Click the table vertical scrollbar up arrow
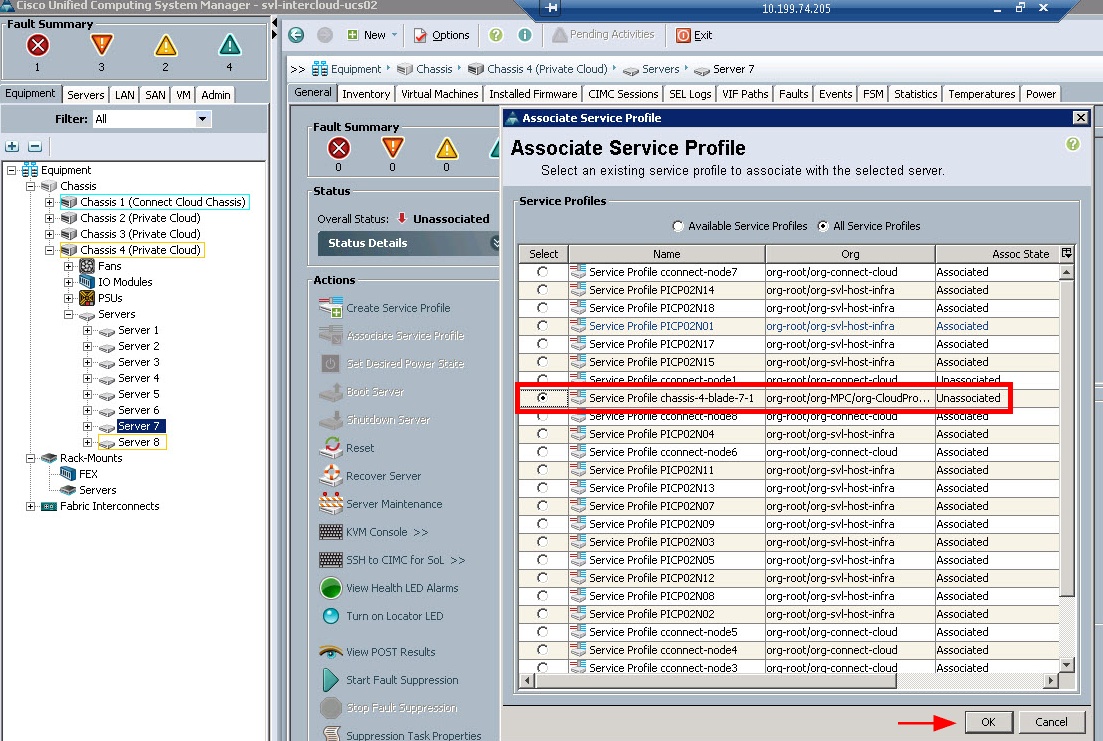The width and height of the screenshot is (1103, 741). pos(1066,272)
